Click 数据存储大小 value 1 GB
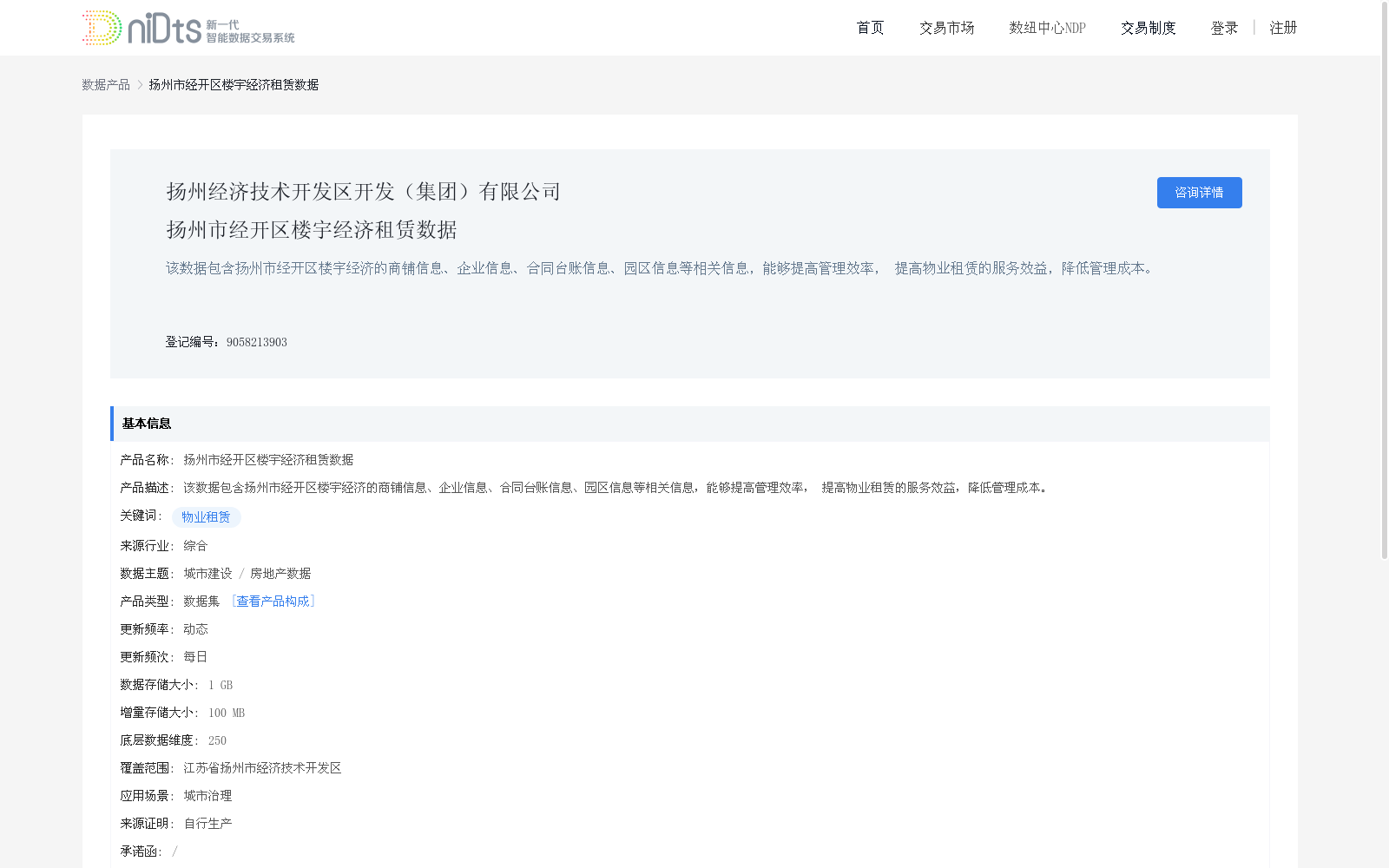 coord(221,685)
